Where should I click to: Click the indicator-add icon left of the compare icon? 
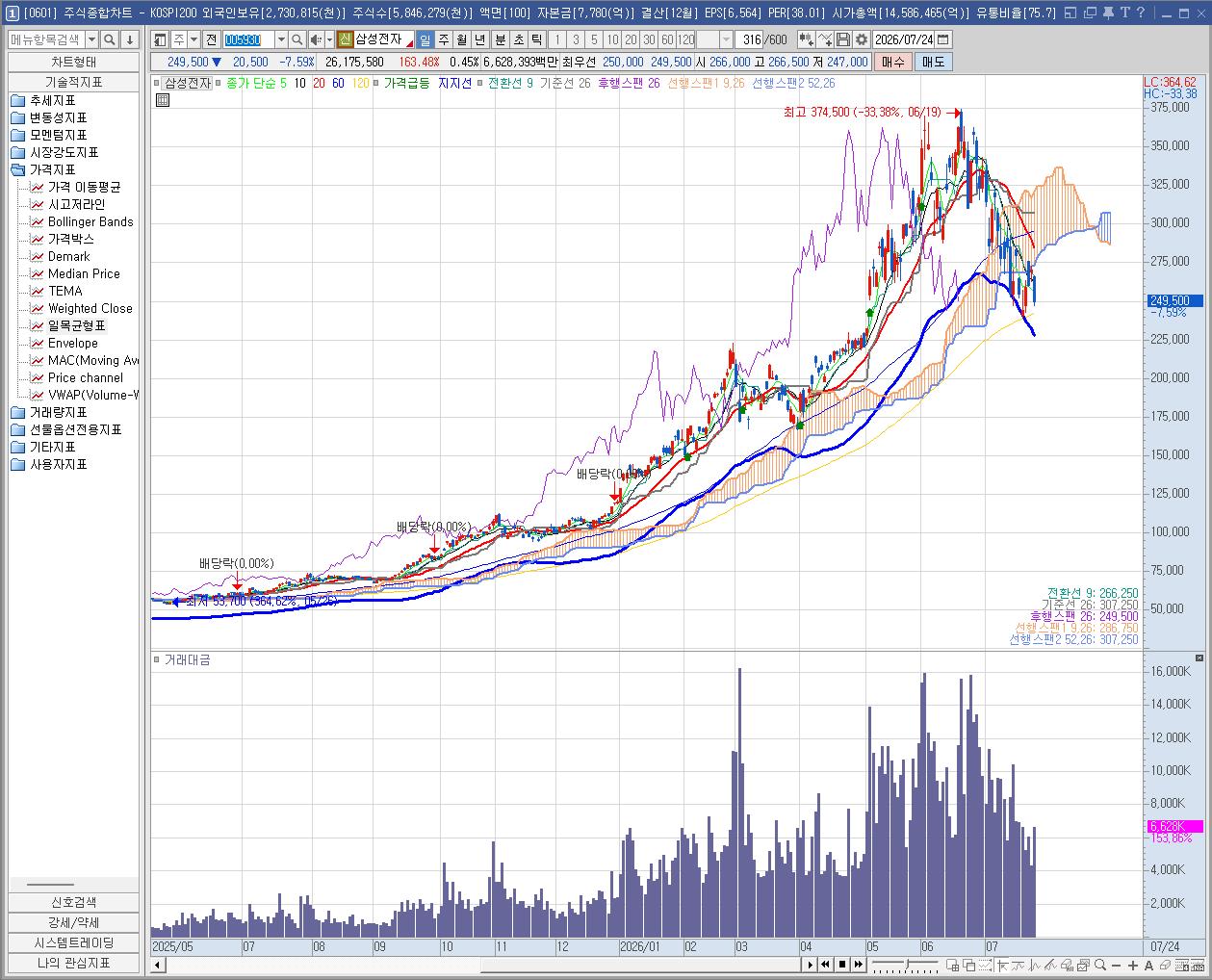pyautogui.click(x=807, y=39)
